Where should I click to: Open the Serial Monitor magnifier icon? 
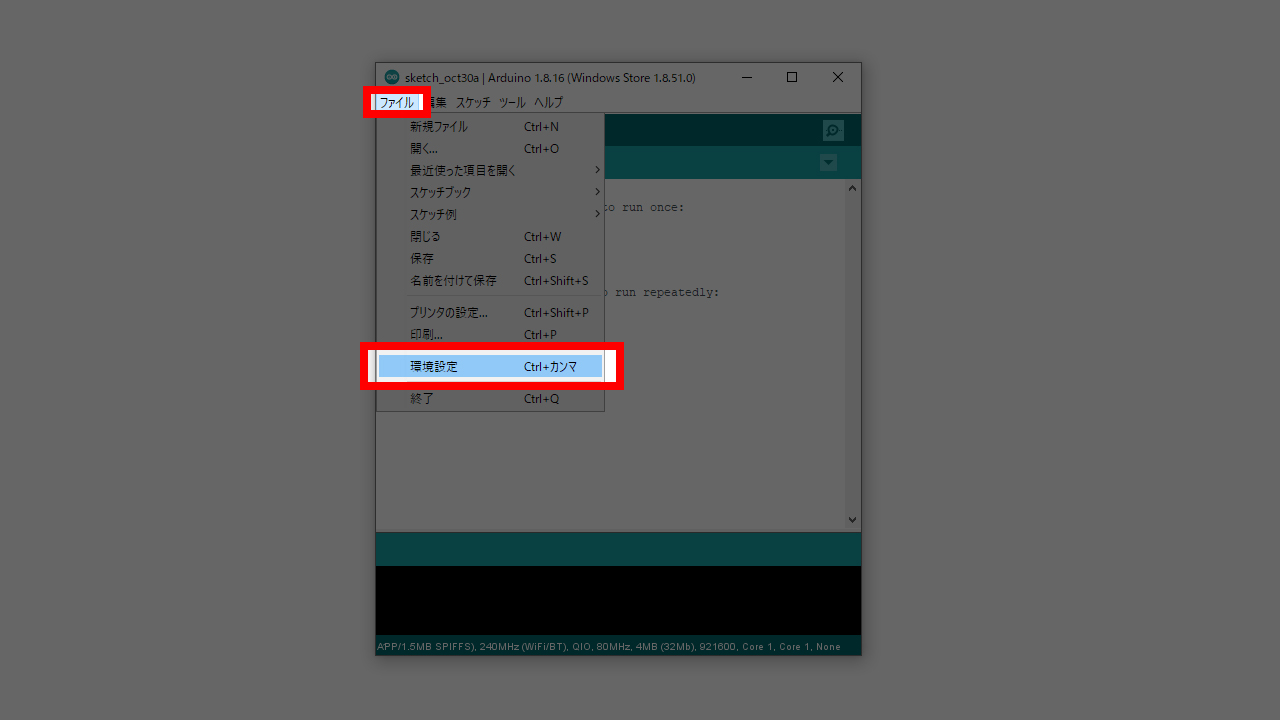tap(833, 131)
